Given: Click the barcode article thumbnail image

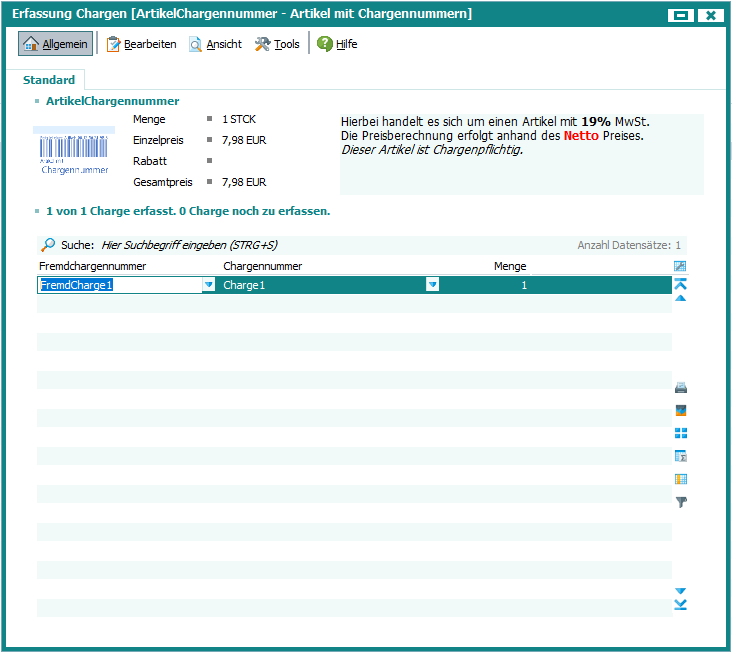Looking at the screenshot, I should [x=74, y=151].
